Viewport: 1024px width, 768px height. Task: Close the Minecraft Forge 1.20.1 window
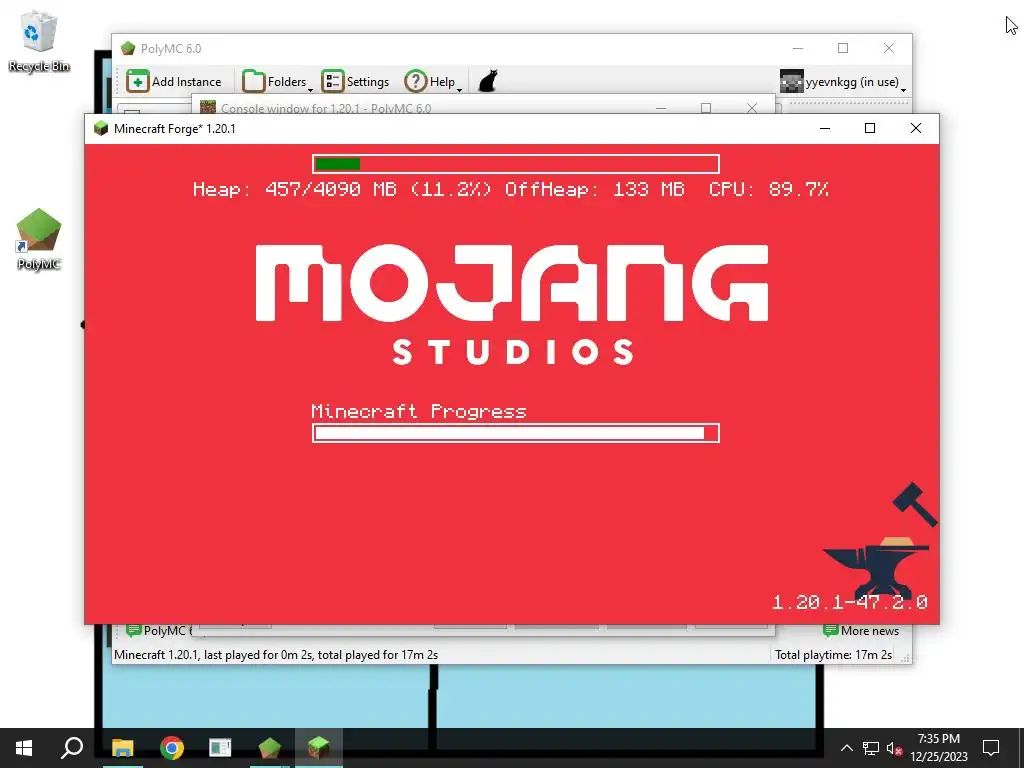click(x=916, y=129)
